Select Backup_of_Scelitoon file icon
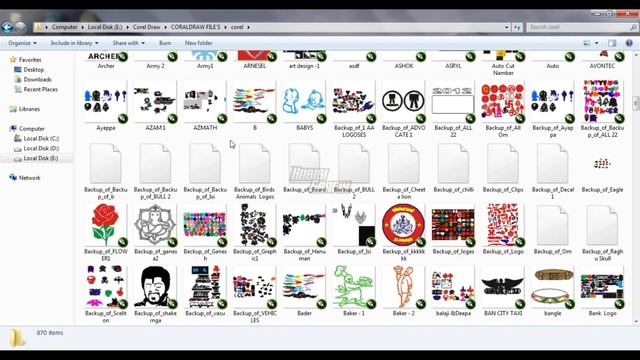 pos(106,287)
